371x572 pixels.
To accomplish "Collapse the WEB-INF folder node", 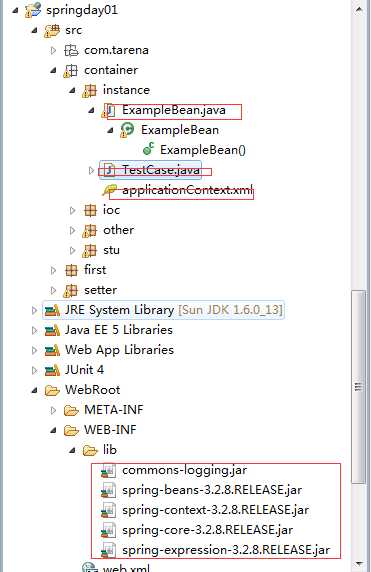I will point(53,431).
